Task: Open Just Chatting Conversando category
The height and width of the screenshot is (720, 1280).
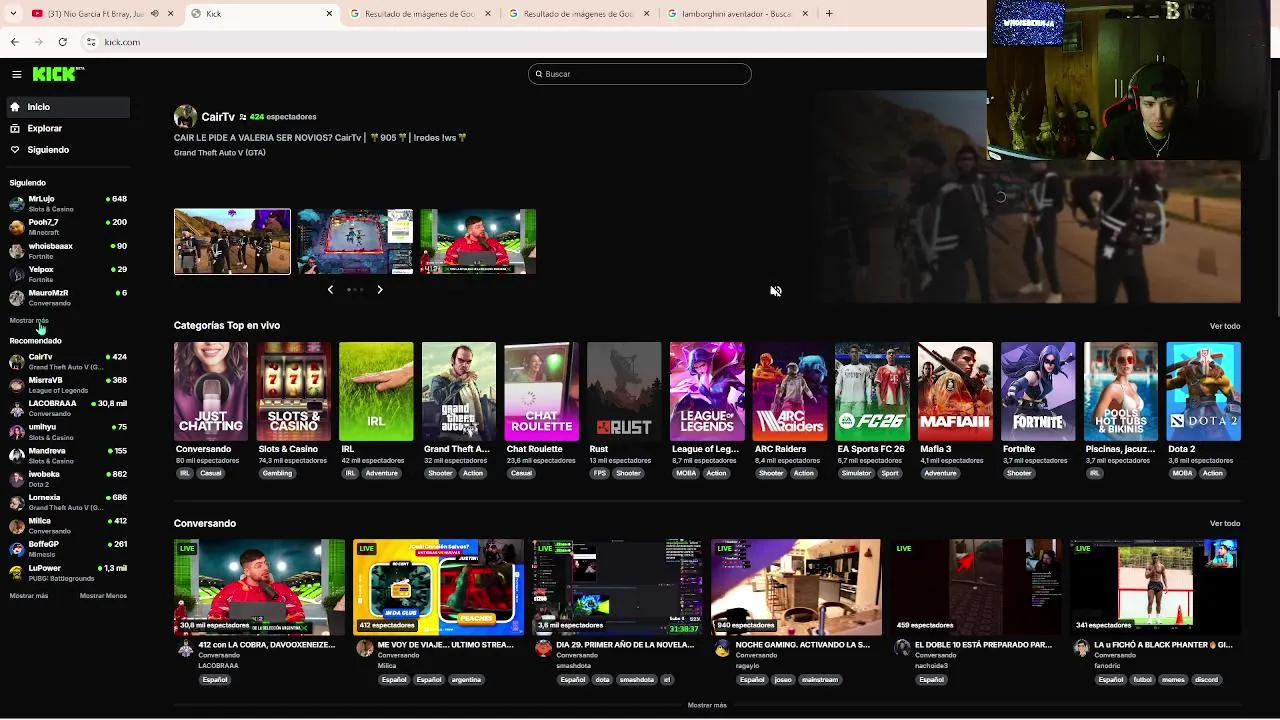Action: click(x=211, y=391)
